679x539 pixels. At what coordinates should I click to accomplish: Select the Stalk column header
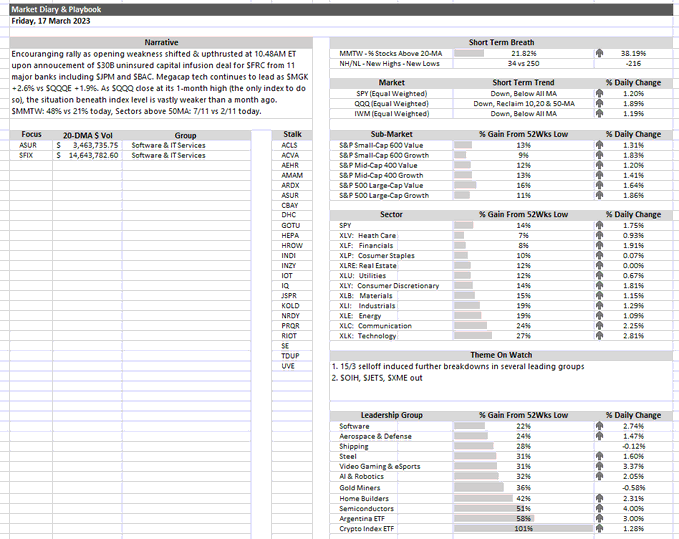point(292,134)
